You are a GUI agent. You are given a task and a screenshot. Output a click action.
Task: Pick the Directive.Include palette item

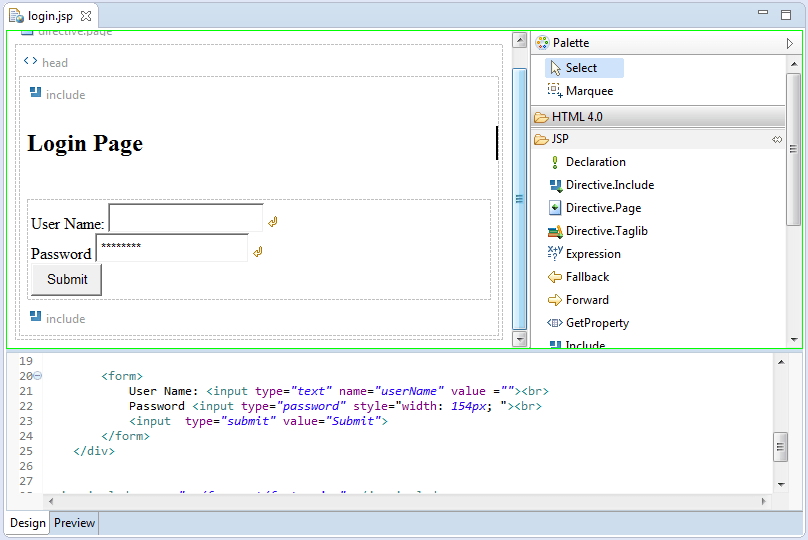coord(601,185)
